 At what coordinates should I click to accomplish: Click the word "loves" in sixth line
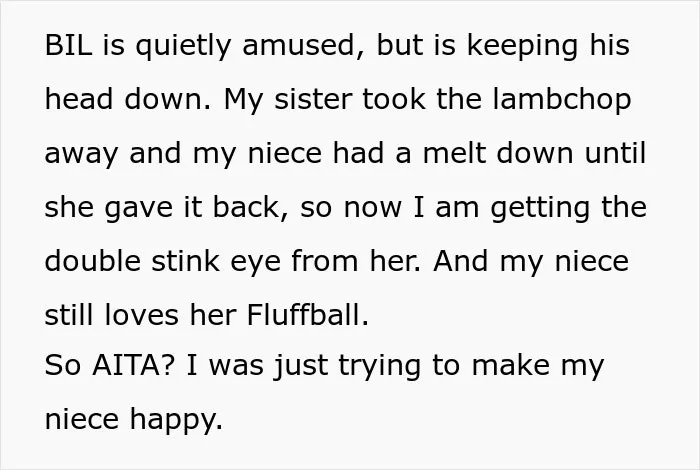click(142, 315)
